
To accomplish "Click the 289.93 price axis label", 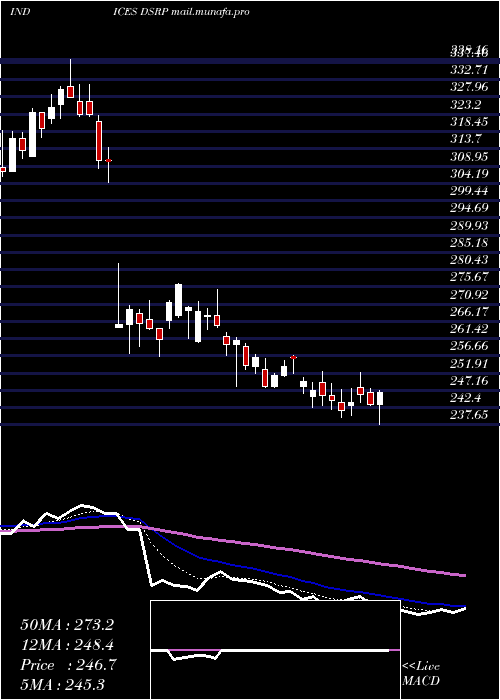I will pos(470,225).
